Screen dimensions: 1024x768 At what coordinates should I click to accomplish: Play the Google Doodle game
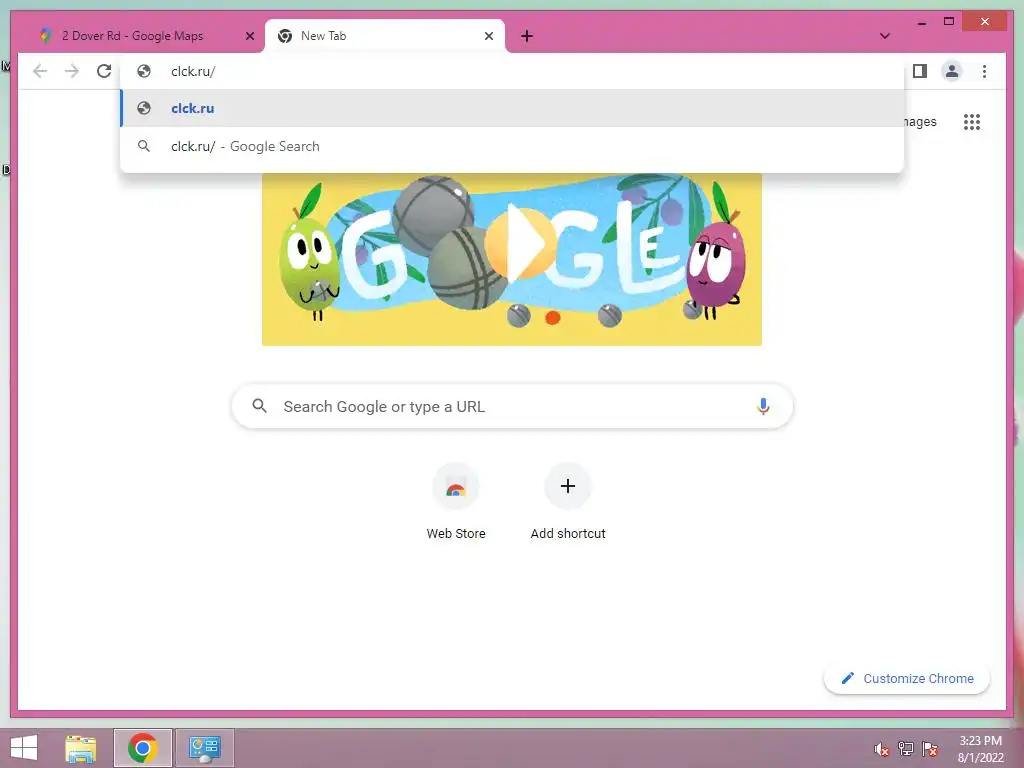click(520, 243)
